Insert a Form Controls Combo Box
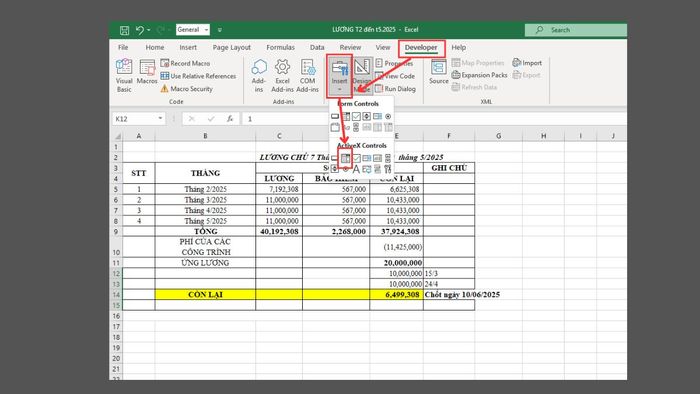Image resolution: width=700 pixels, height=394 pixels. [346, 116]
